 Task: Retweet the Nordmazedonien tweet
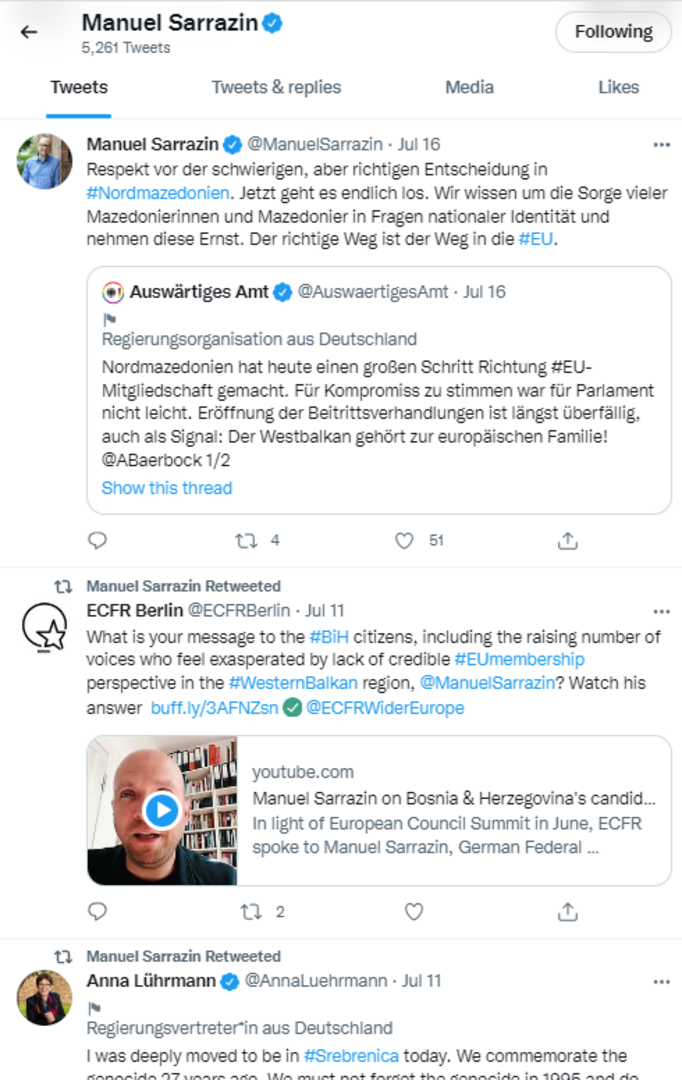[246, 541]
